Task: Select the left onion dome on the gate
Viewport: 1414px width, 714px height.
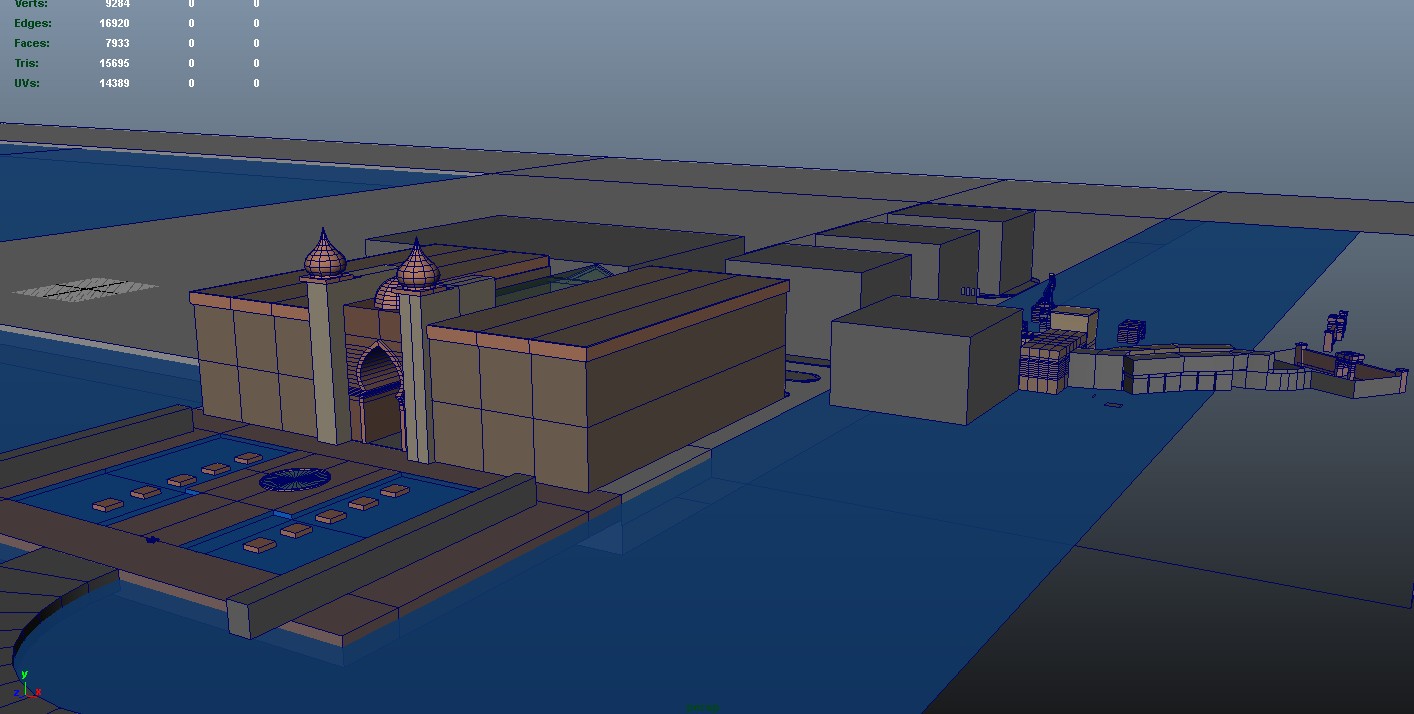Action: 324,256
